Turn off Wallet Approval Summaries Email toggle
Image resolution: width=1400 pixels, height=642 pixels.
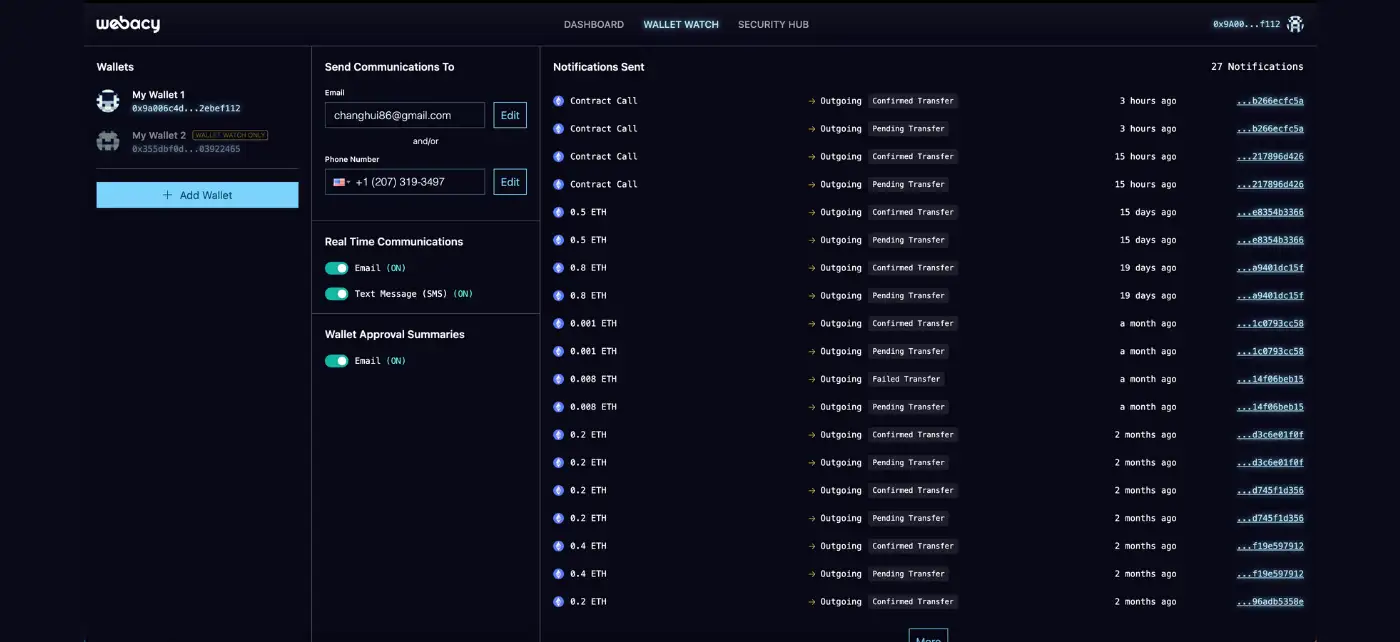[337, 361]
